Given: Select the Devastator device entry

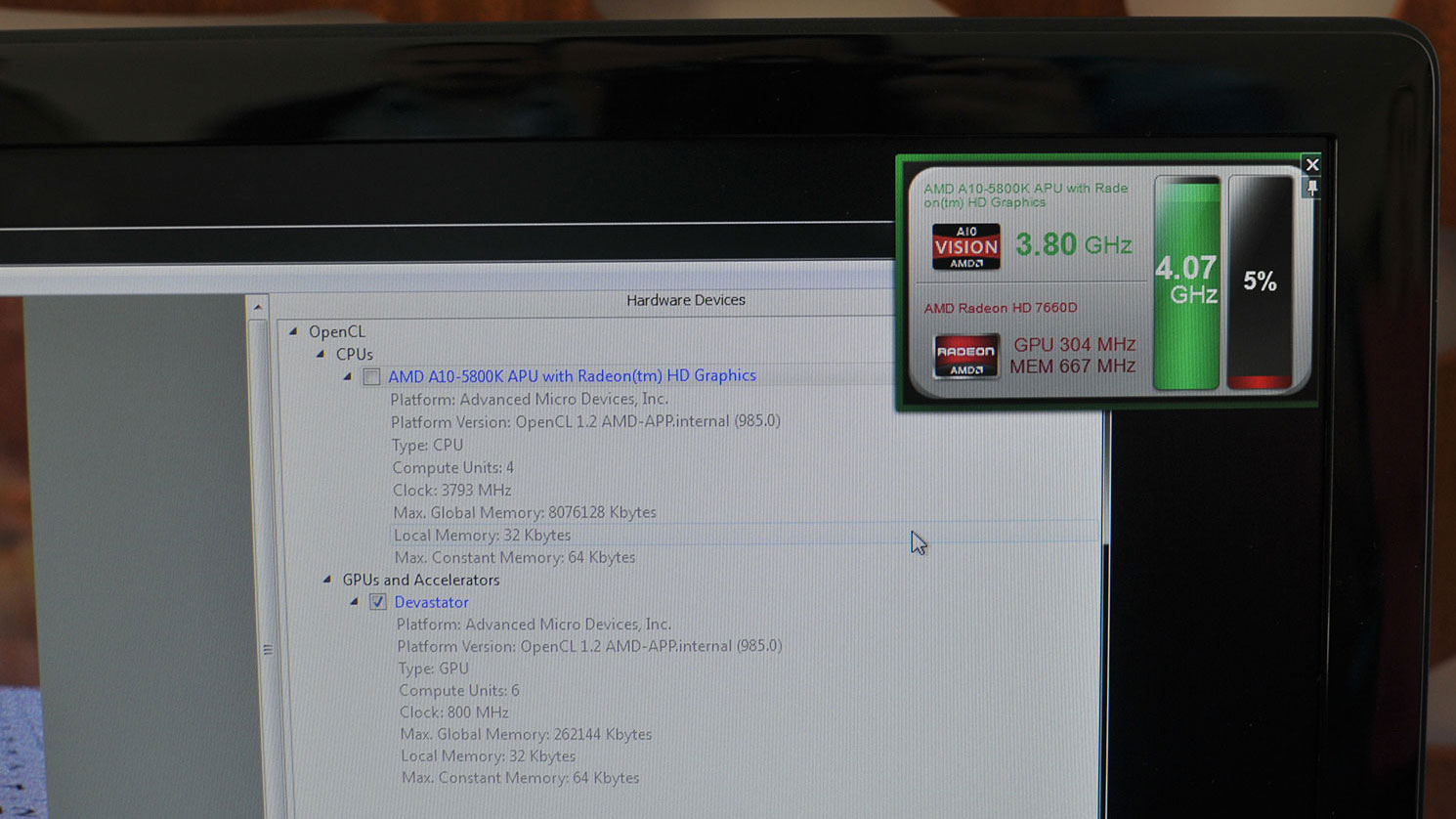Looking at the screenshot, I should [x=431, y=602].
